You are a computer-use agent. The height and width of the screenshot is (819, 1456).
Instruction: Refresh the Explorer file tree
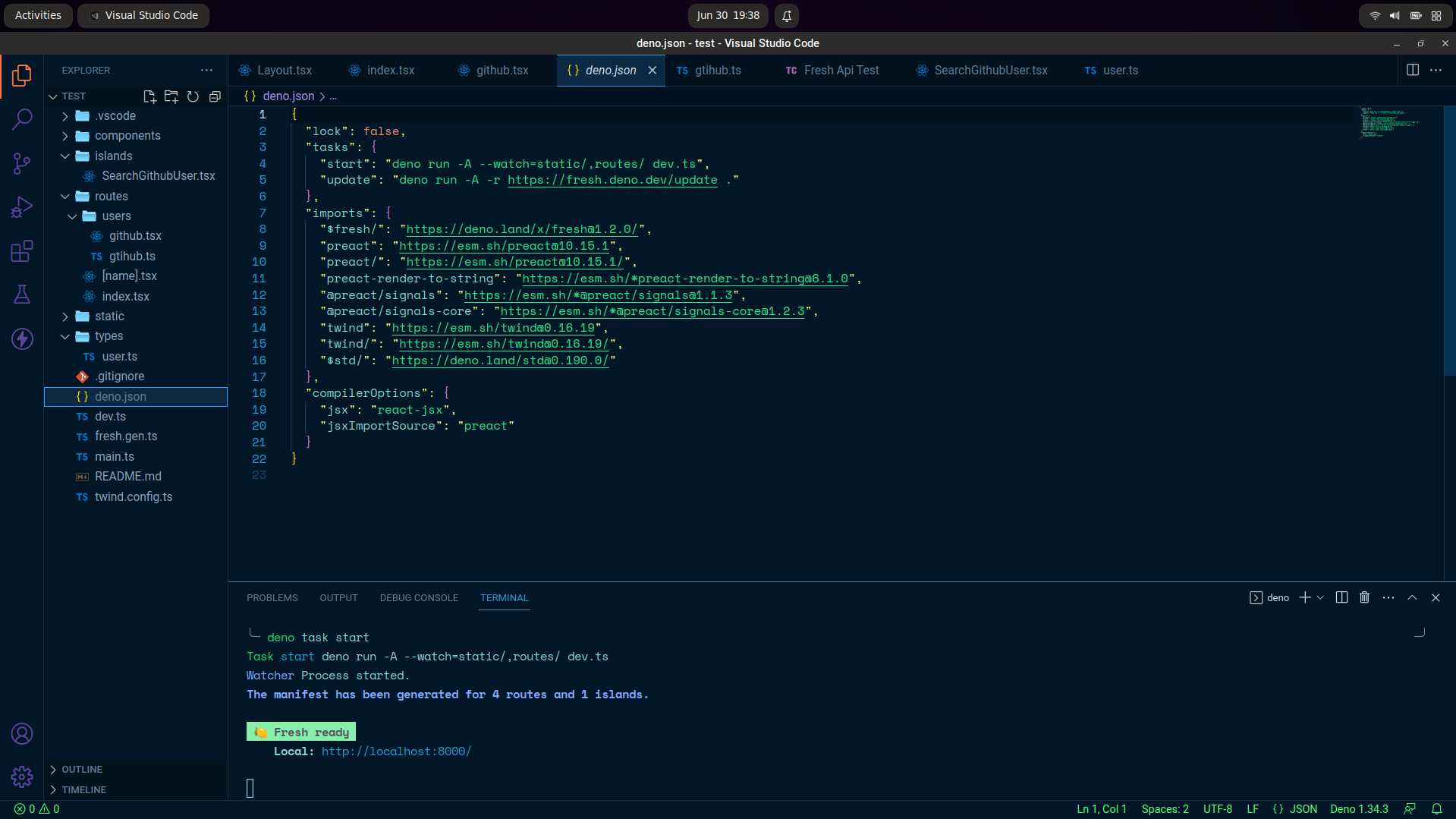[x=193, y=96]
